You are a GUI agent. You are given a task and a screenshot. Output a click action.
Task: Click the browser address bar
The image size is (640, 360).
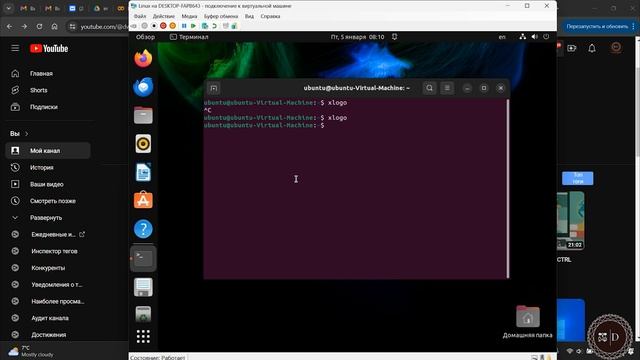(x=98, y=27)
